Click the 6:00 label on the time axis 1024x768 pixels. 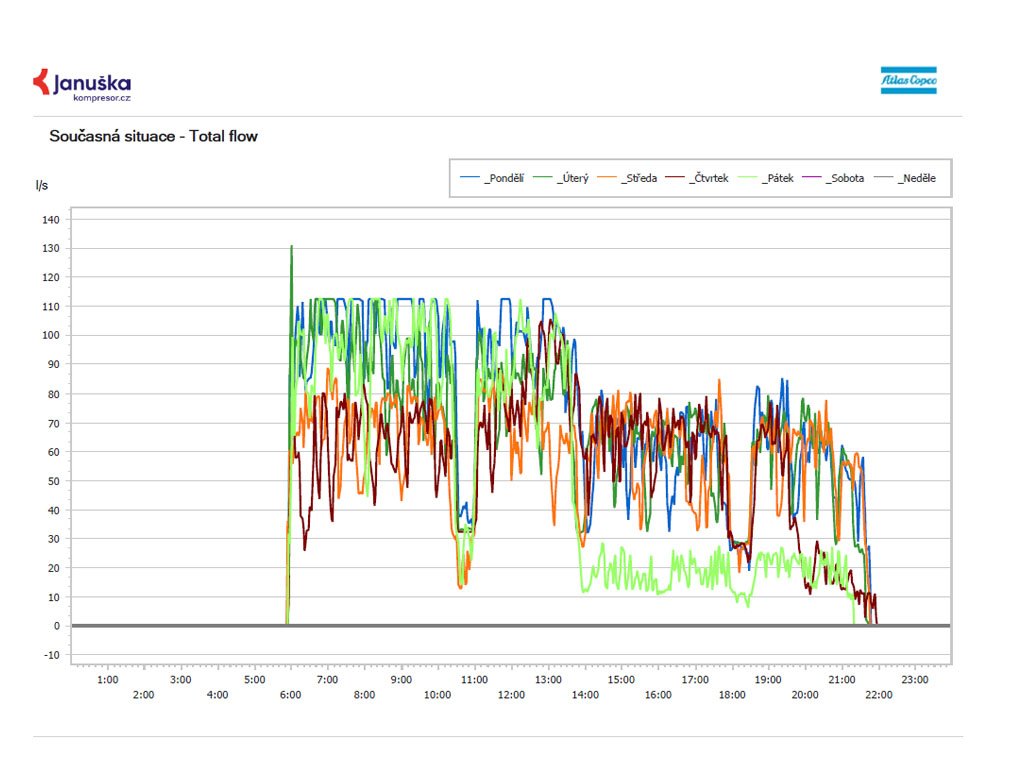point(290,694)
